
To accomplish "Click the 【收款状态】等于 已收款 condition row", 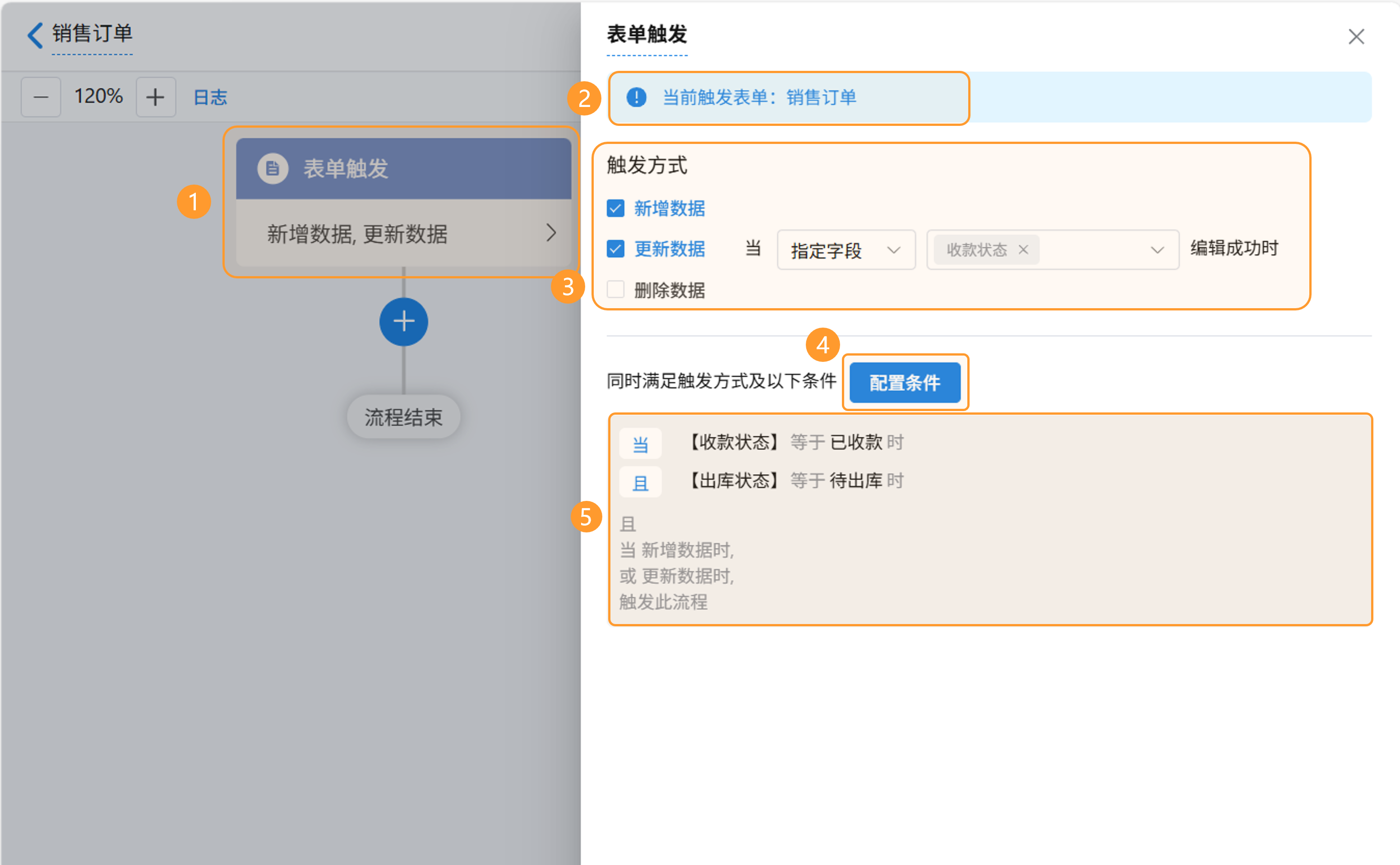I will [795, 442].
